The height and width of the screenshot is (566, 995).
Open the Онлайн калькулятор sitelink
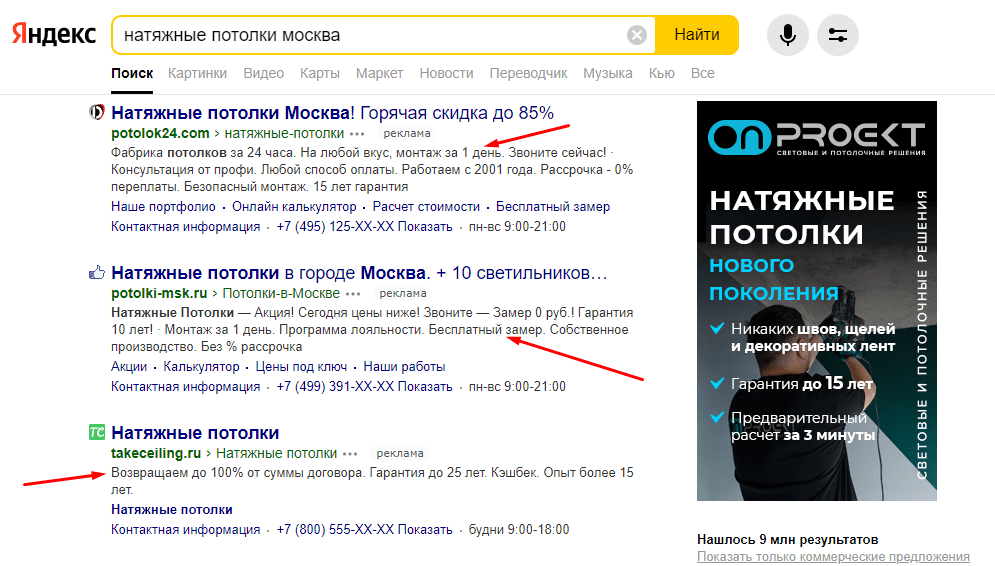(x=294, y=207)
